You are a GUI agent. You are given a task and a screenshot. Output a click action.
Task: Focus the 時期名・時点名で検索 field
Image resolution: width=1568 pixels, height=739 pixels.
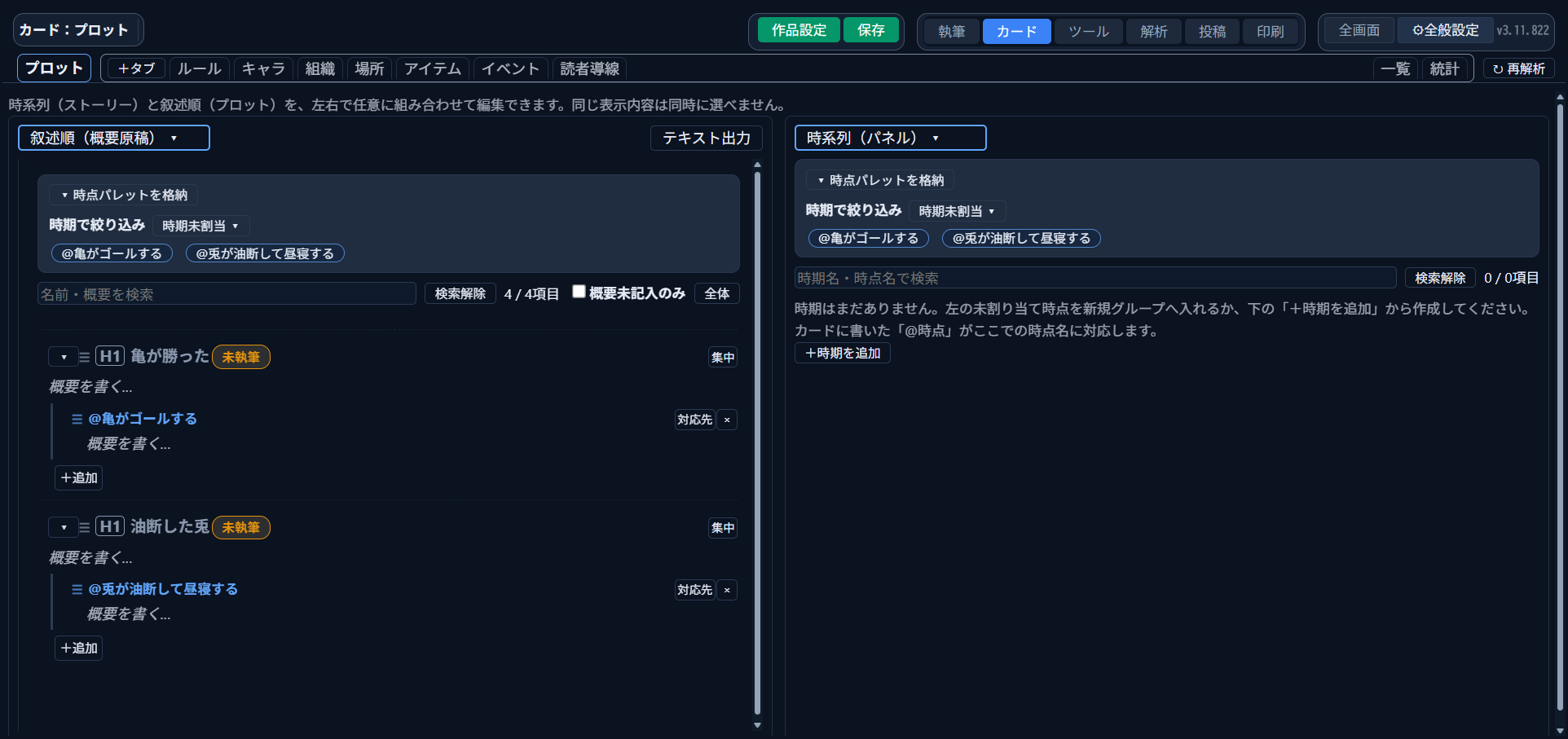(1096, 278)
